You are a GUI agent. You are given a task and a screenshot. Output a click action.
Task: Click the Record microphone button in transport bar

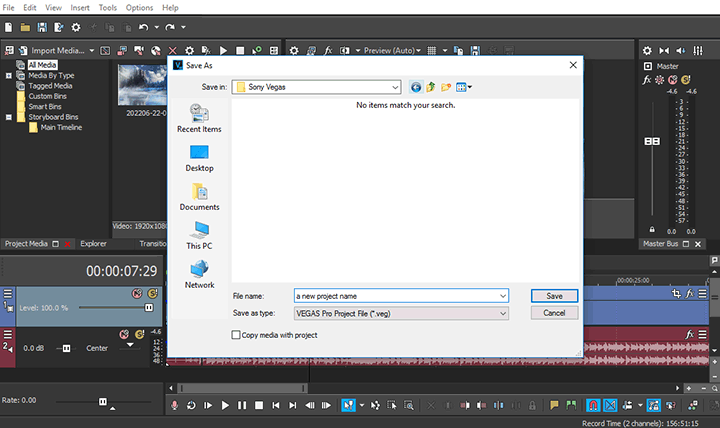point(174,405)
